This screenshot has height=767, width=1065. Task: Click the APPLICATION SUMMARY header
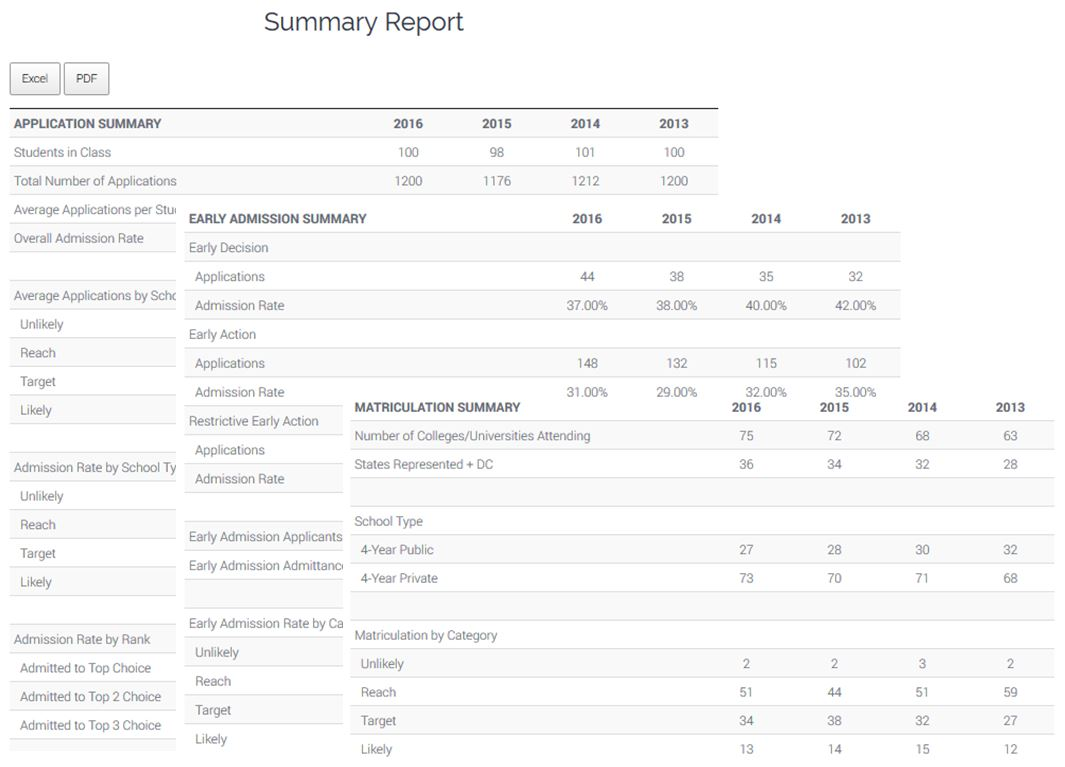pos(88,124)
